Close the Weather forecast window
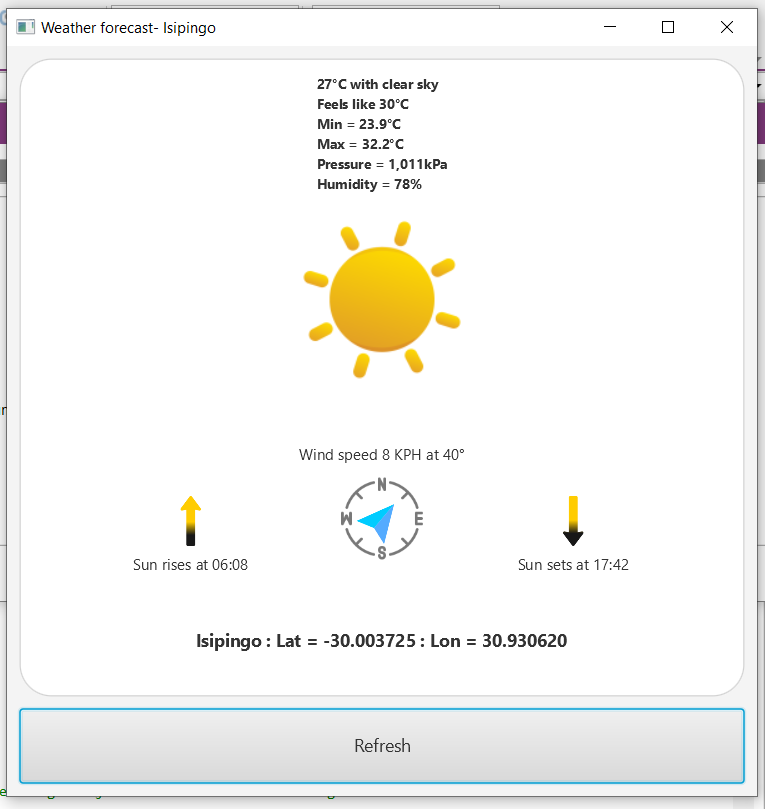 pos(727,27)
